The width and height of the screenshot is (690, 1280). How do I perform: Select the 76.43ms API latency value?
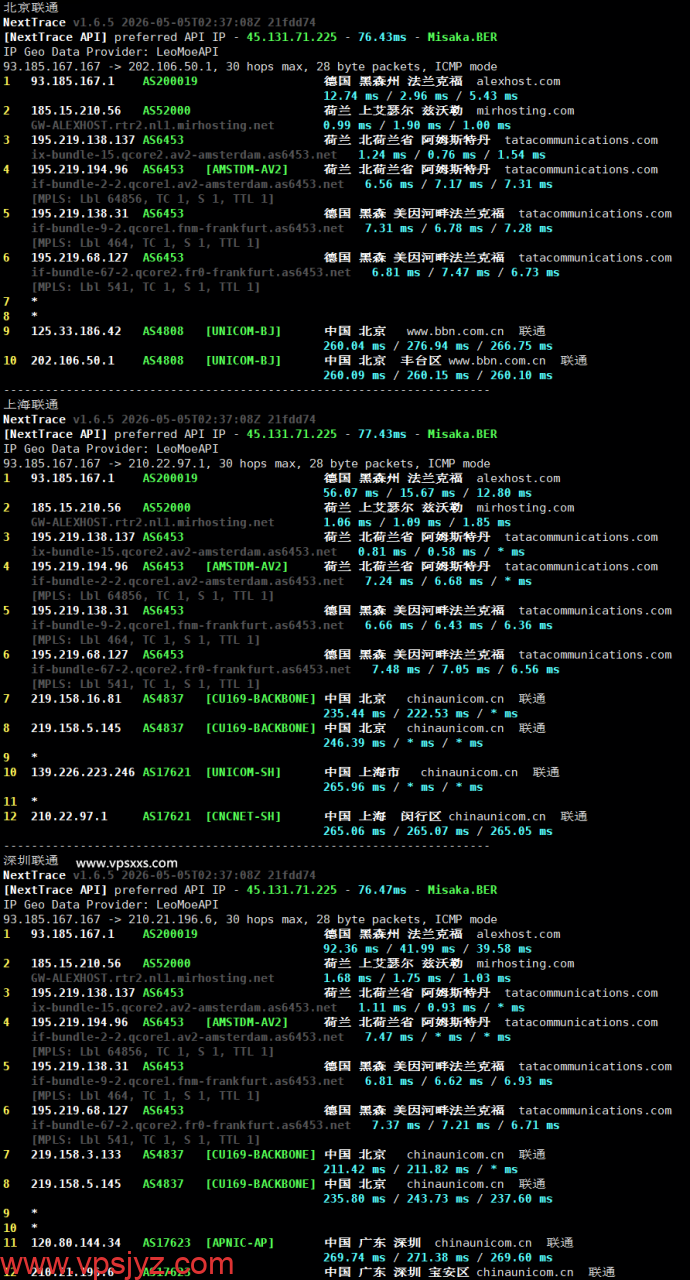coord(382,37)
